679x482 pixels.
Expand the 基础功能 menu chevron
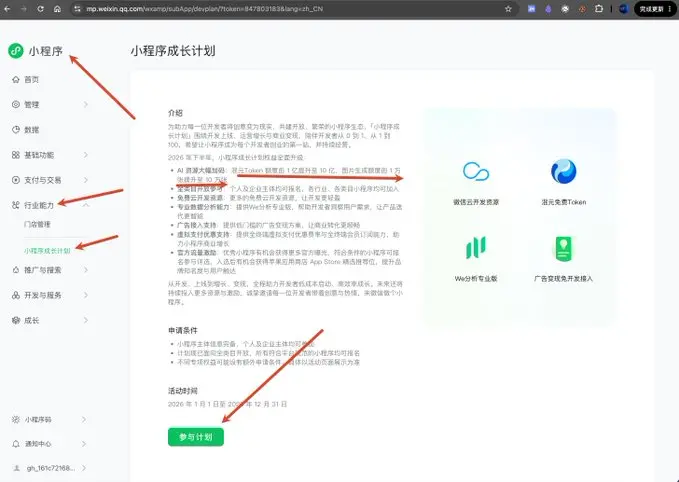tap(85, 155)
